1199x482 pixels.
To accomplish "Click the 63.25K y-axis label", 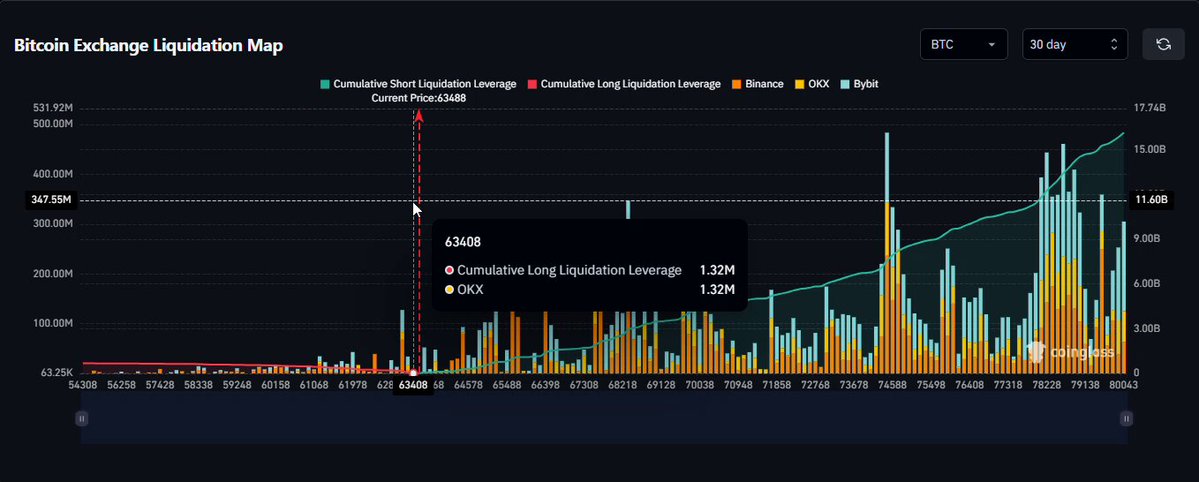I will click(57, 373).
